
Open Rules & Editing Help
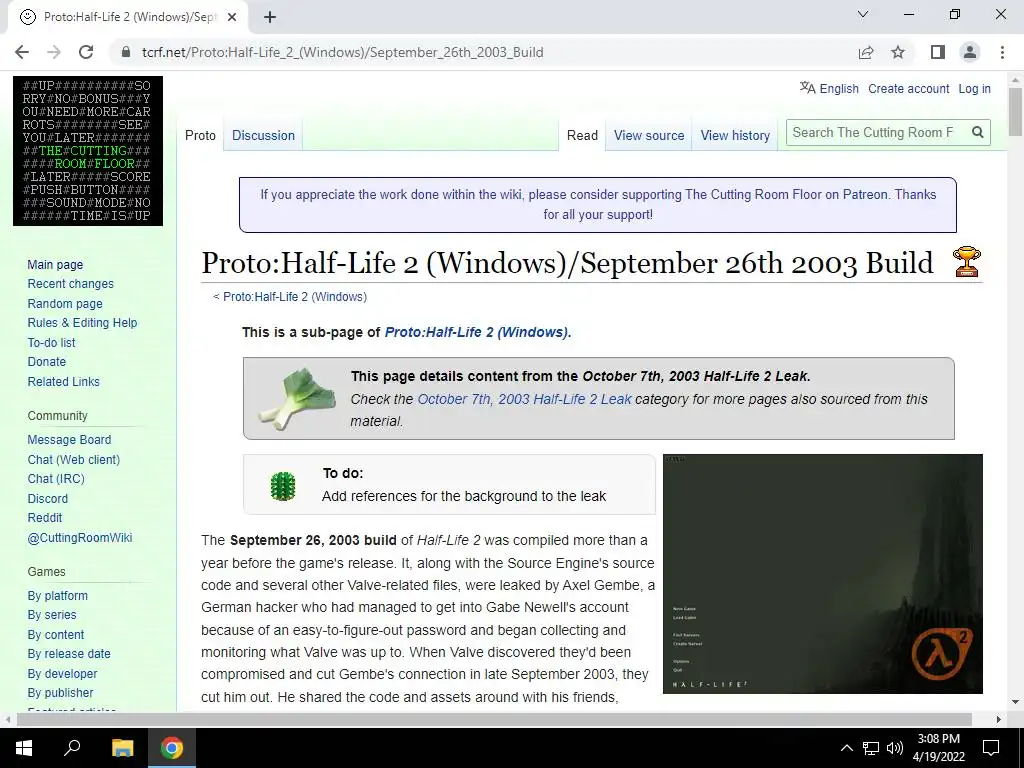[82, 323]
